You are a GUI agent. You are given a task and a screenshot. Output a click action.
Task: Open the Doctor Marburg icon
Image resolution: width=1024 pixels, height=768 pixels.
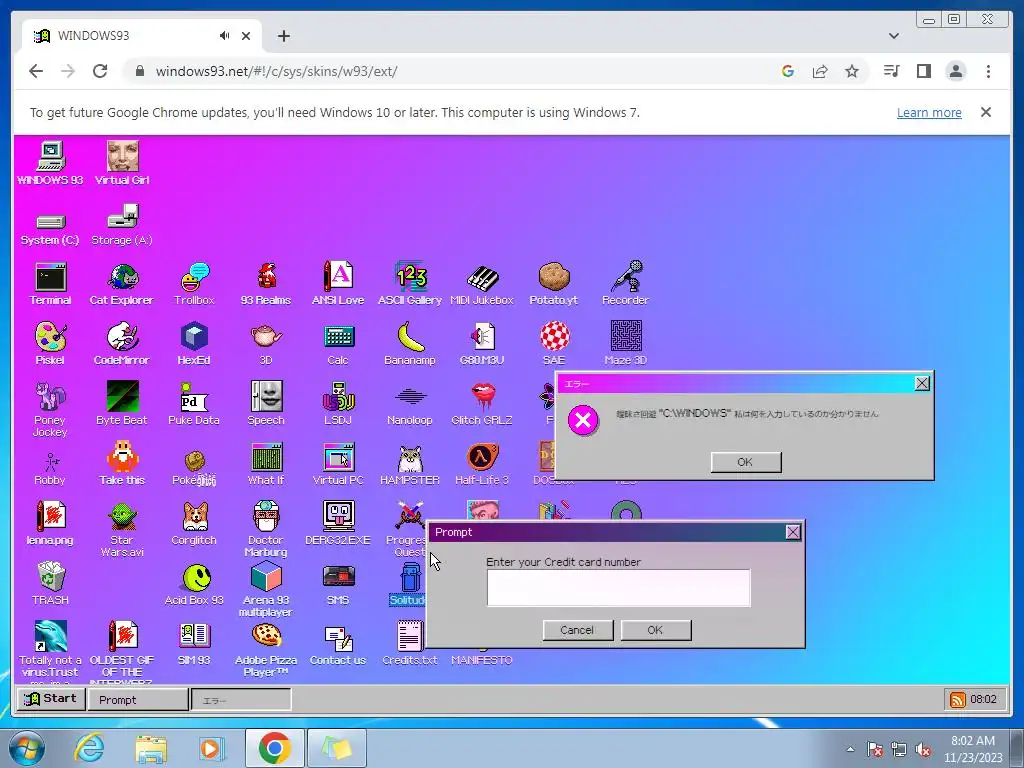[x=266, y=529]
